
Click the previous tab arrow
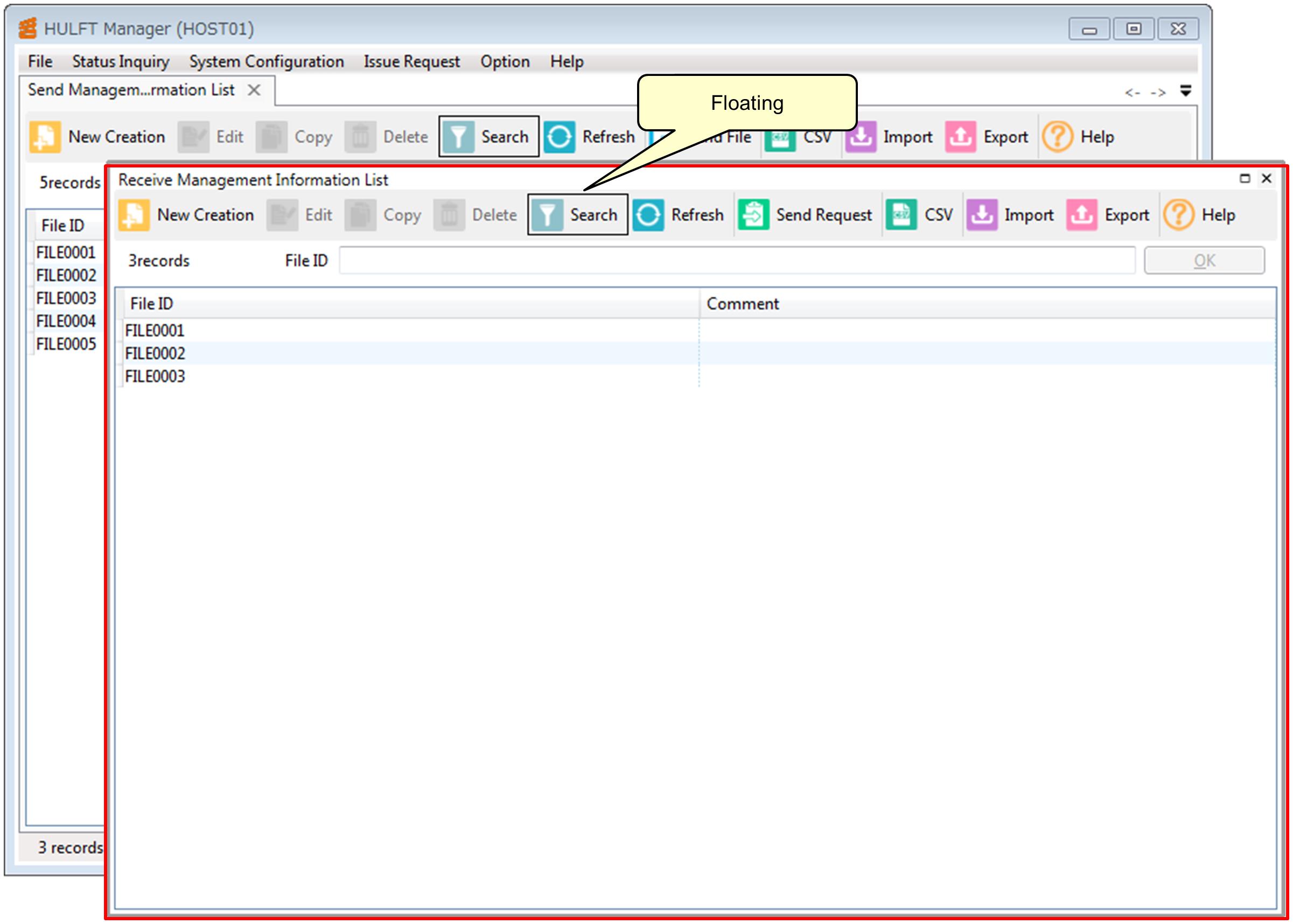point(1132,92)
